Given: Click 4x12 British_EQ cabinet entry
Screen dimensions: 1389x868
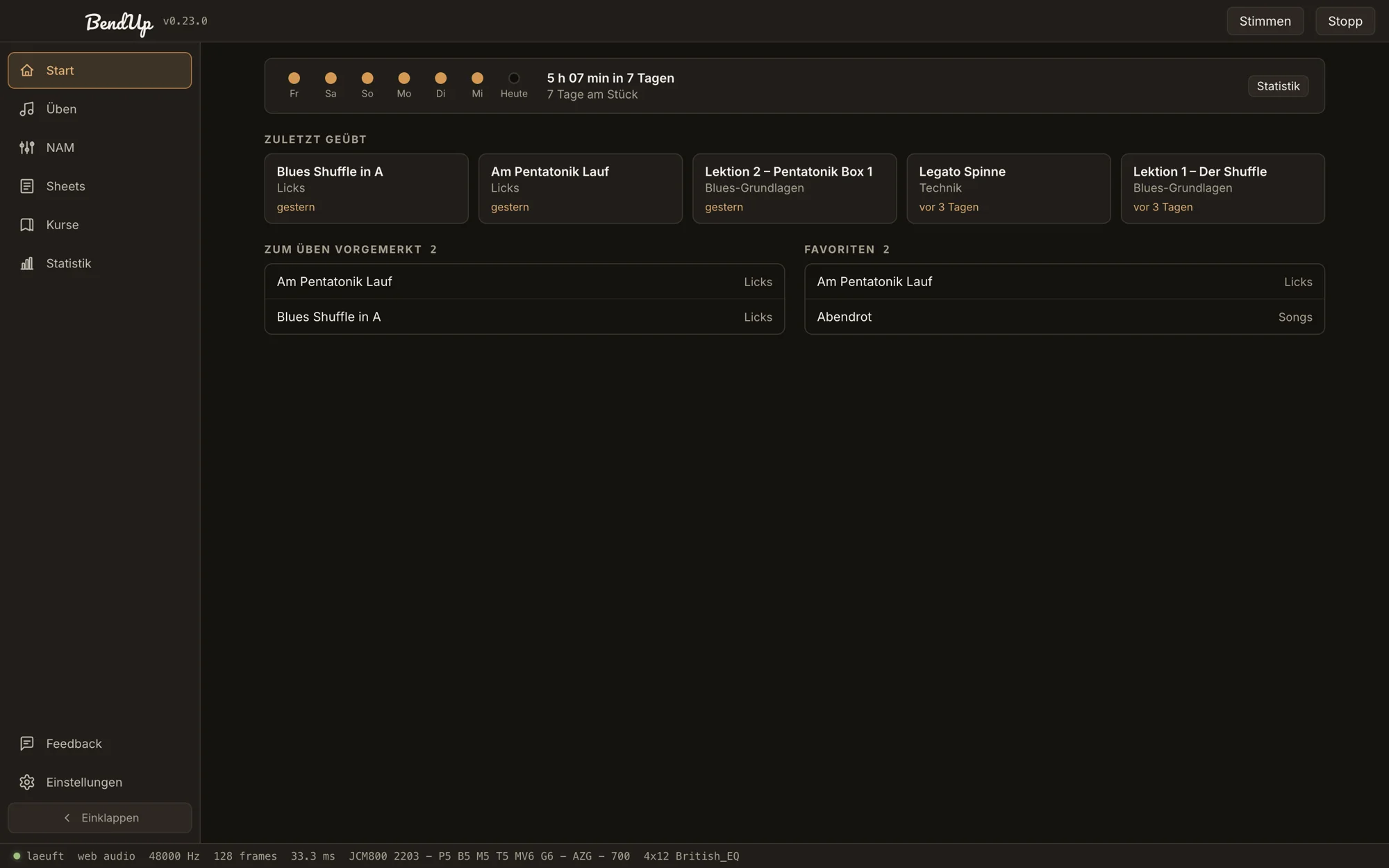Looking at the screenshot, I should tap(691, 856).
